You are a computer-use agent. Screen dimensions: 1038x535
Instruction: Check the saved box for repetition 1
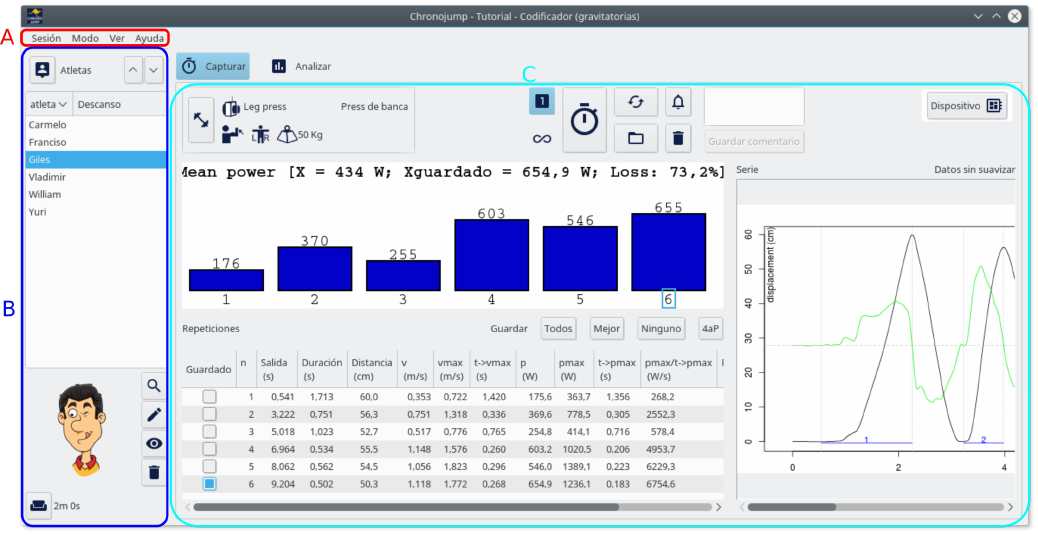coord(209,397)
